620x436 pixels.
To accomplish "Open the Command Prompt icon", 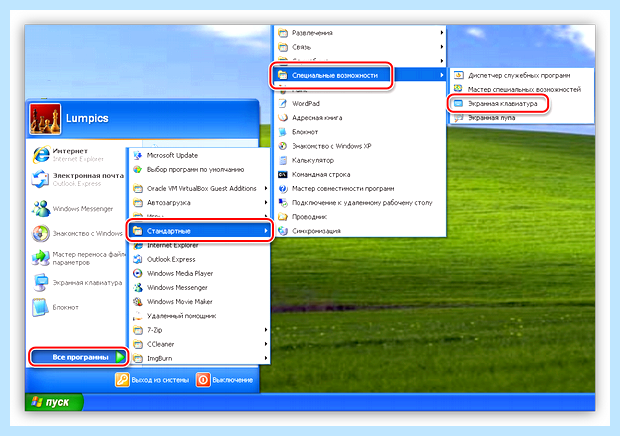I will pyautogui.click(x=283, y=174).
